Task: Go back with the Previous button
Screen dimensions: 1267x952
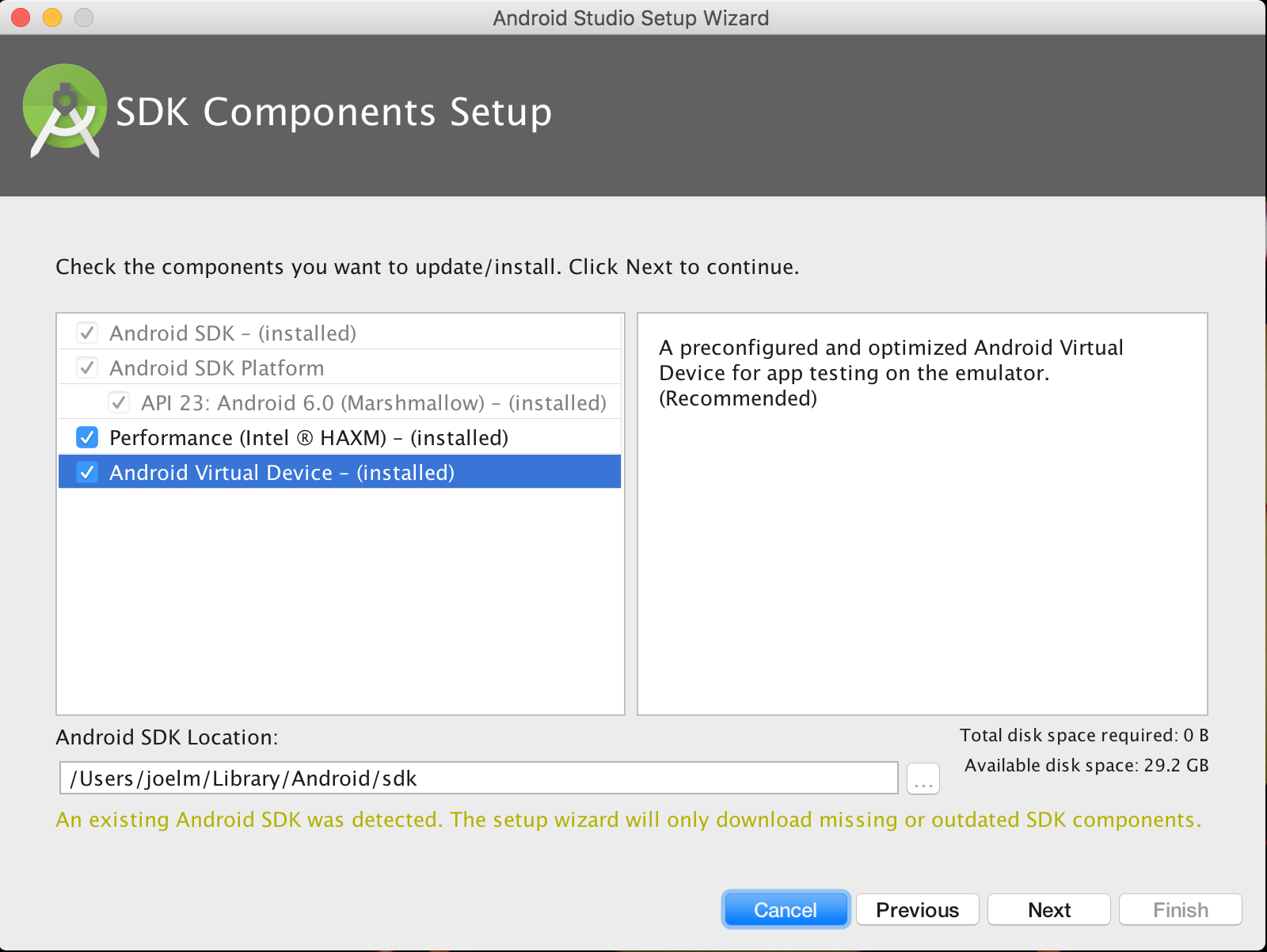Action: [x=917, y=909]
